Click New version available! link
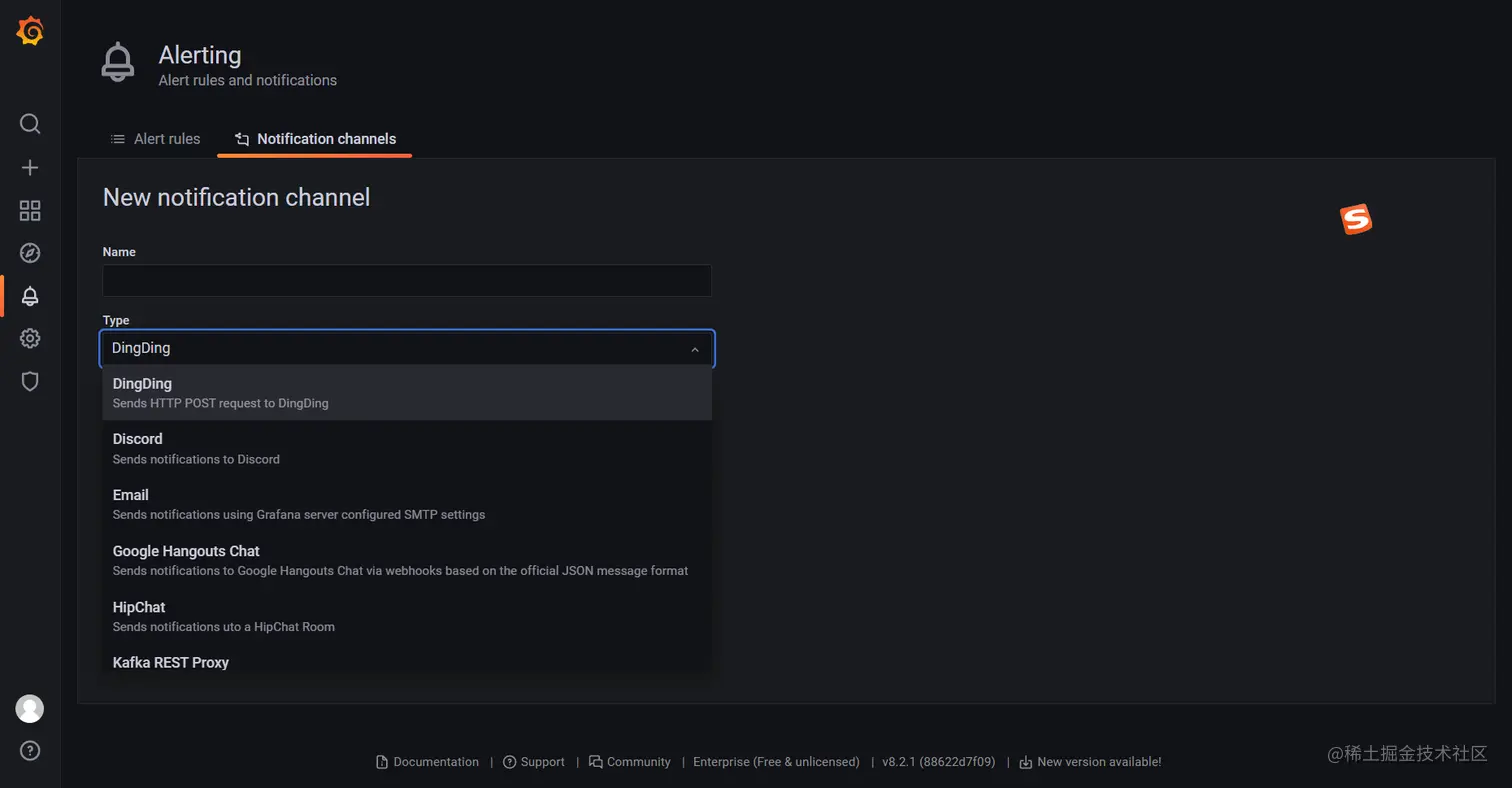The width and height of the screenshot is (1512, 788). (x=1090, y=762)
